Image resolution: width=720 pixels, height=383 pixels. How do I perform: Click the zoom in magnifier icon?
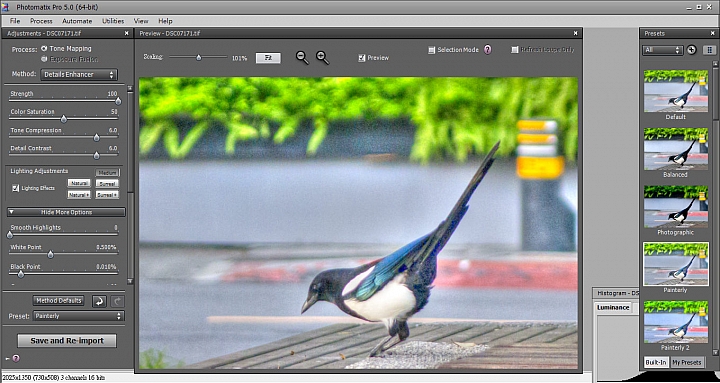click(x=322, y=57)
